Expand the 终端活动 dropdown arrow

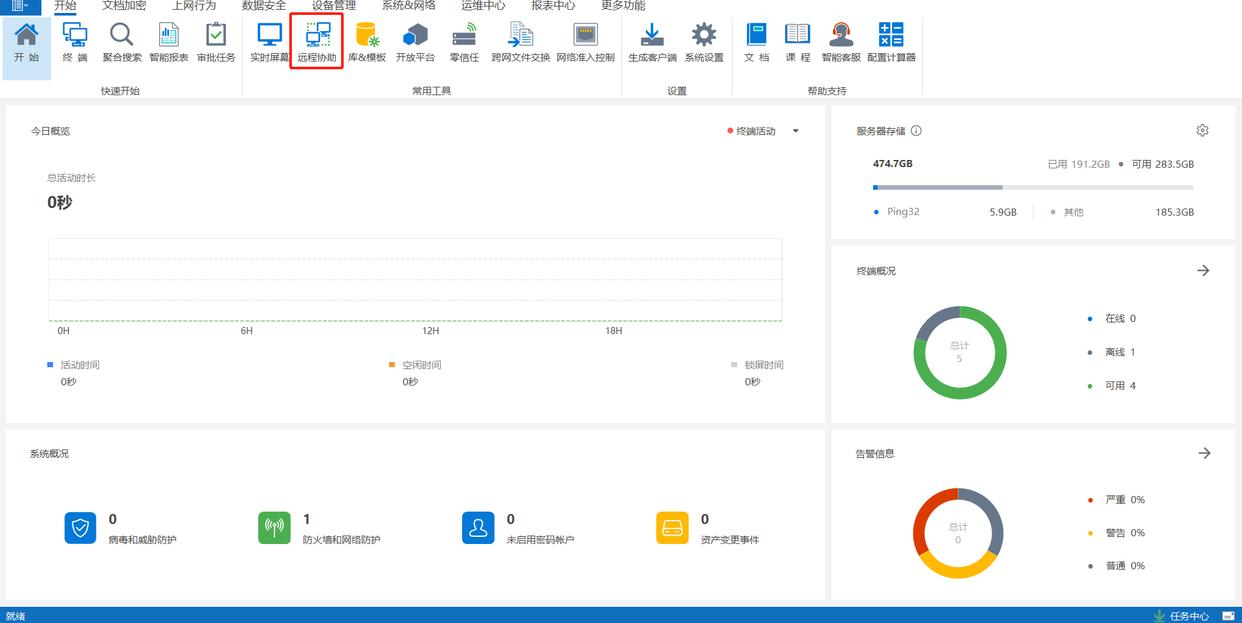pos(796,131)
